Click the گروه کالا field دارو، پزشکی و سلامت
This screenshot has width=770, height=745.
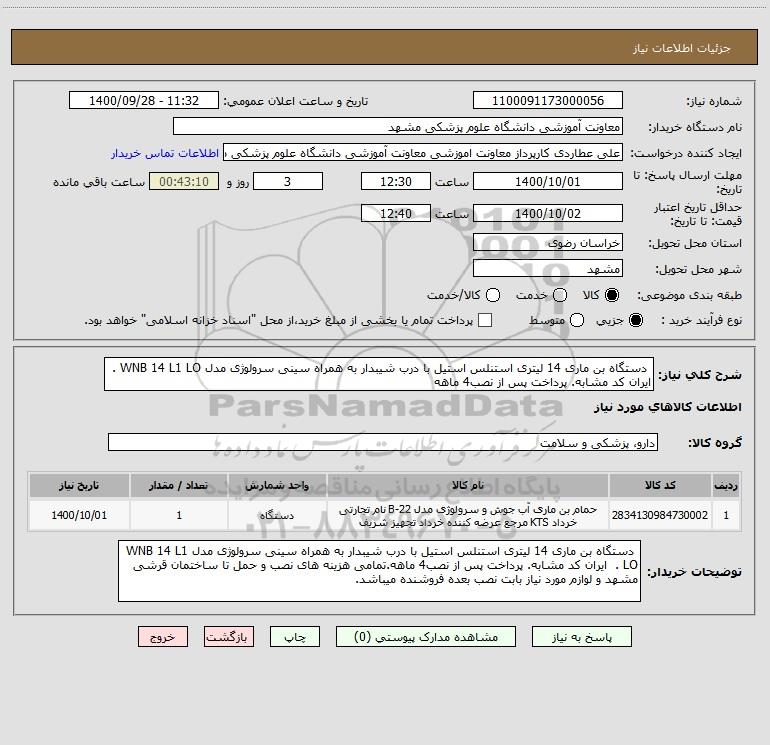383,442
